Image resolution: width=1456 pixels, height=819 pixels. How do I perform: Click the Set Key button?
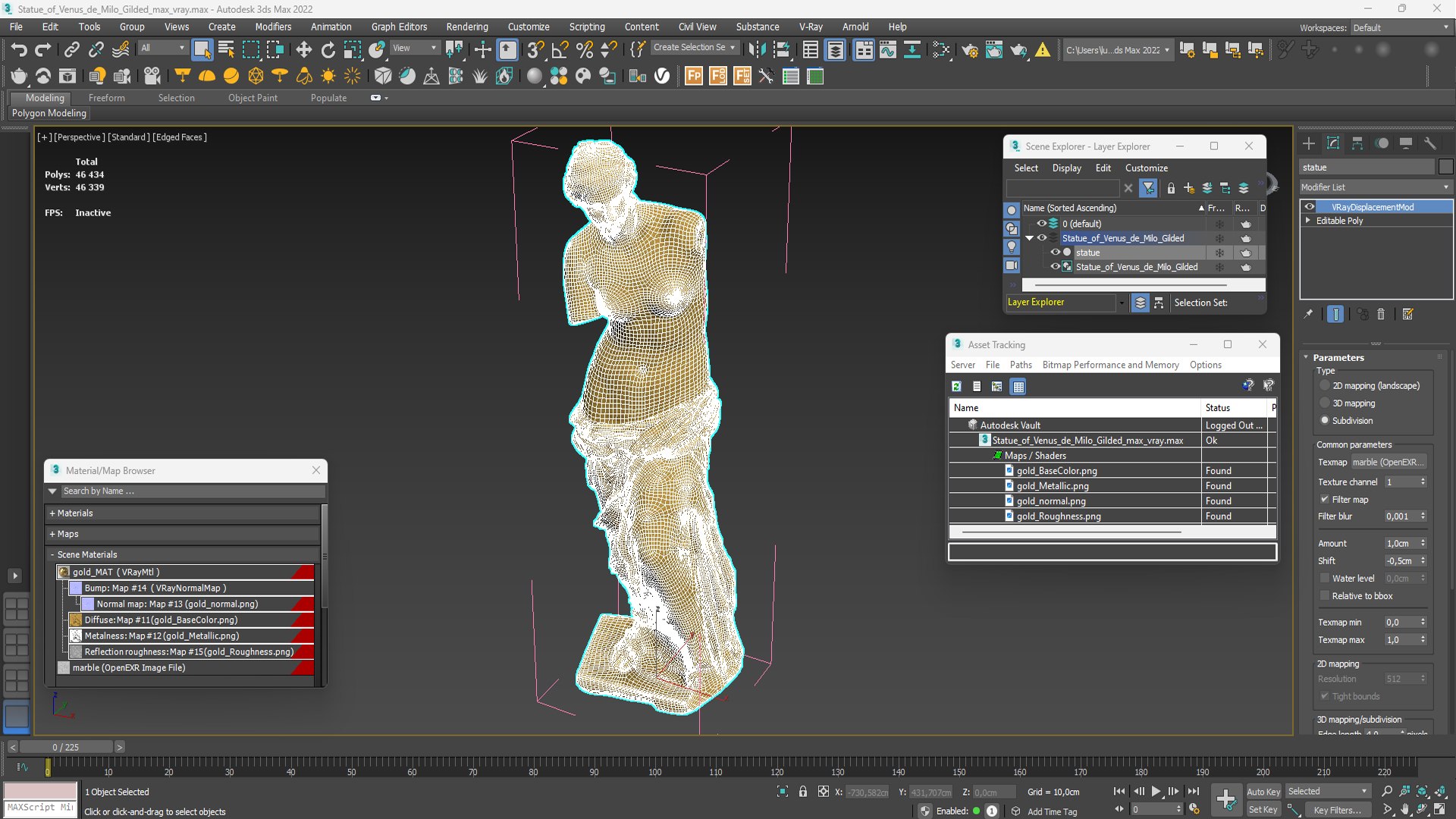pos(1263,810)
